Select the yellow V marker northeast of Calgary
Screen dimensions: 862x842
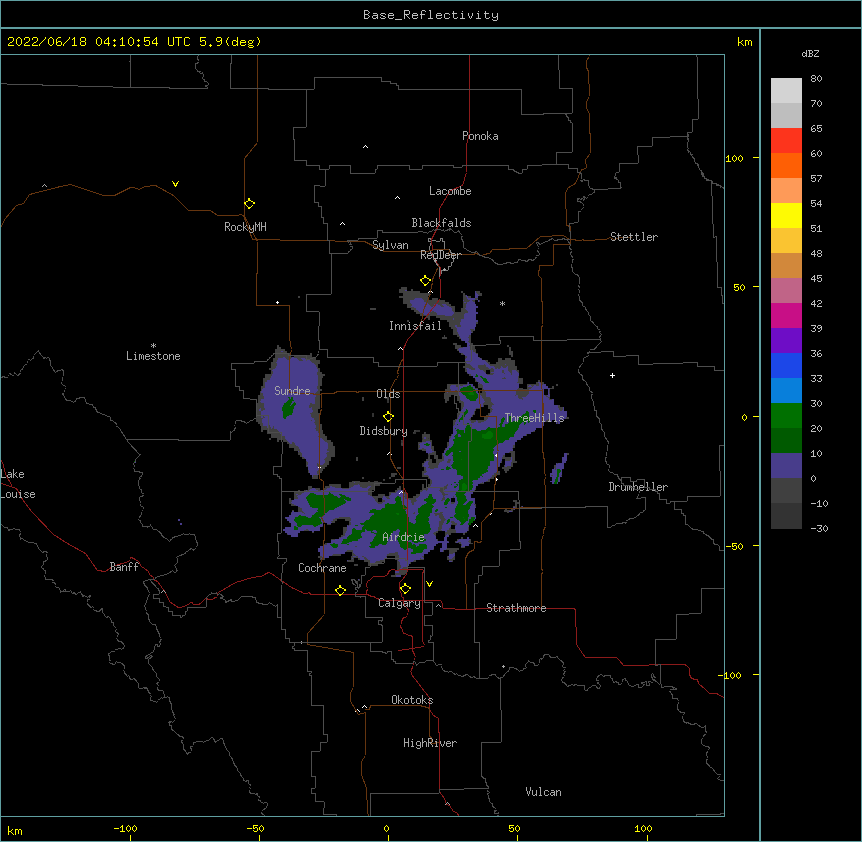coord(429,584)
